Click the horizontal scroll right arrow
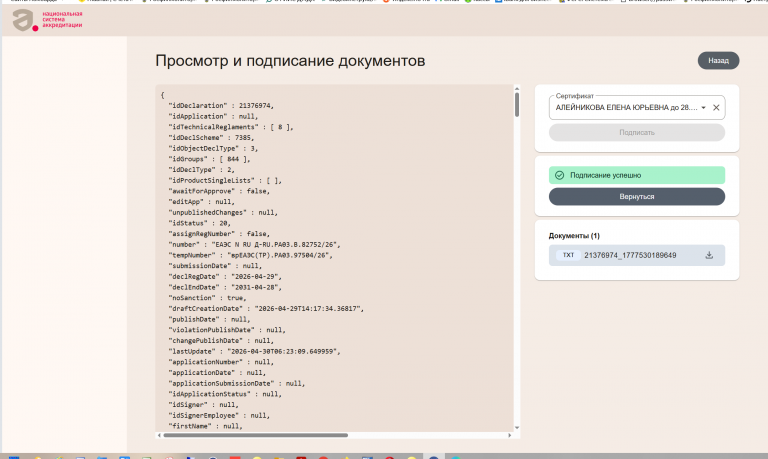Viewport: 768px width, 459px height. [x=509, y=435]
